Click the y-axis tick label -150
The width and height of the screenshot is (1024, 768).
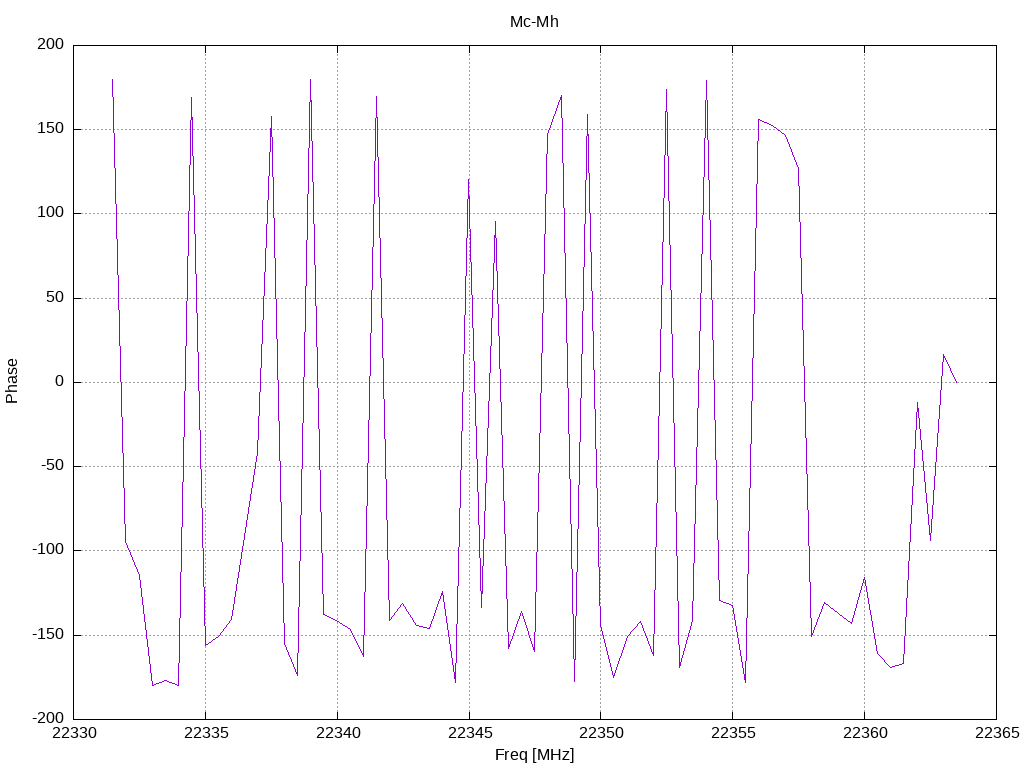(48, 634)
